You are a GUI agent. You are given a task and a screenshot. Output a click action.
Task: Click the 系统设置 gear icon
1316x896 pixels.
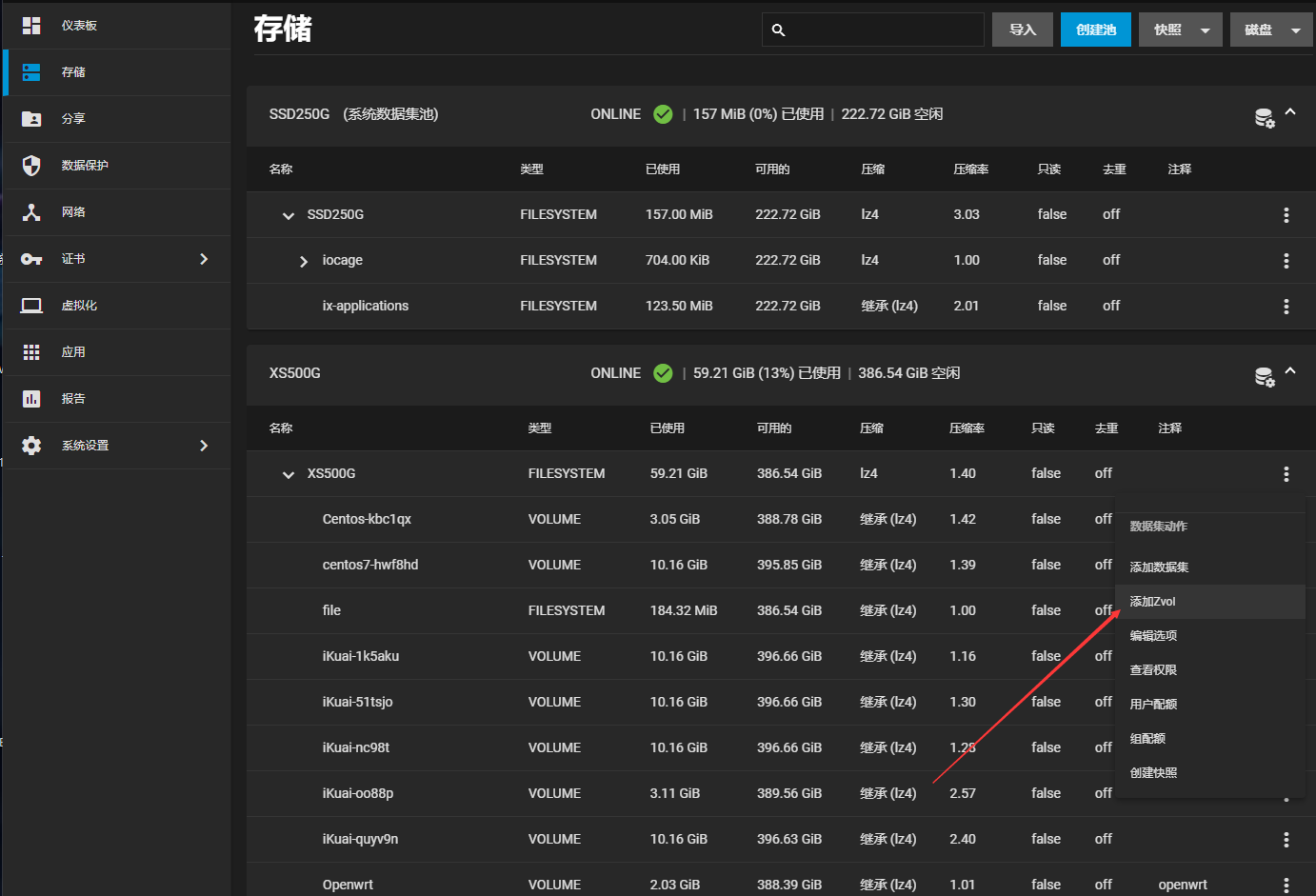point(31,446)
